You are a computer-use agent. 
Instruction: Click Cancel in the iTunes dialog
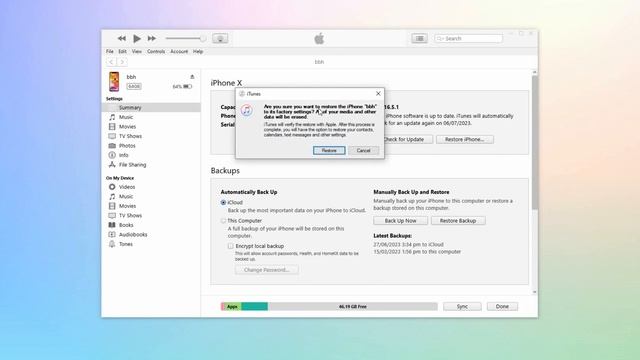tap(363, 151)
